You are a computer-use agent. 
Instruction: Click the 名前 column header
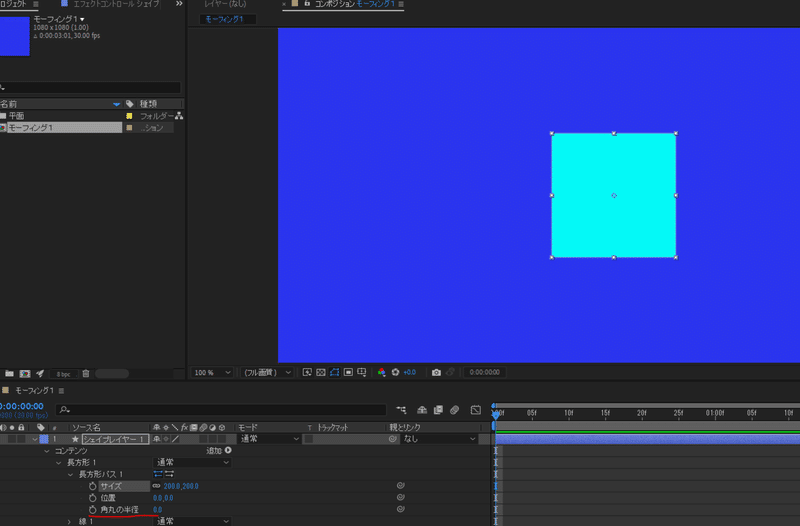click(x=9, y=104)
